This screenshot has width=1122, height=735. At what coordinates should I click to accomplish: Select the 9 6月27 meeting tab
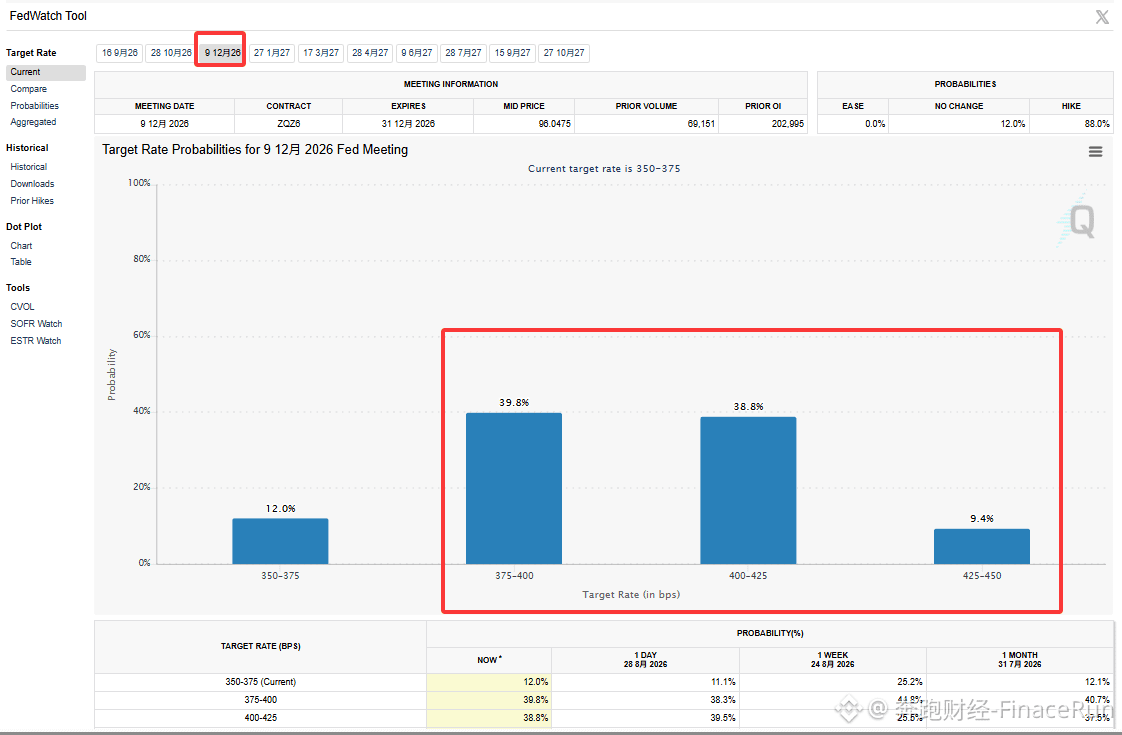coord(416,53)
